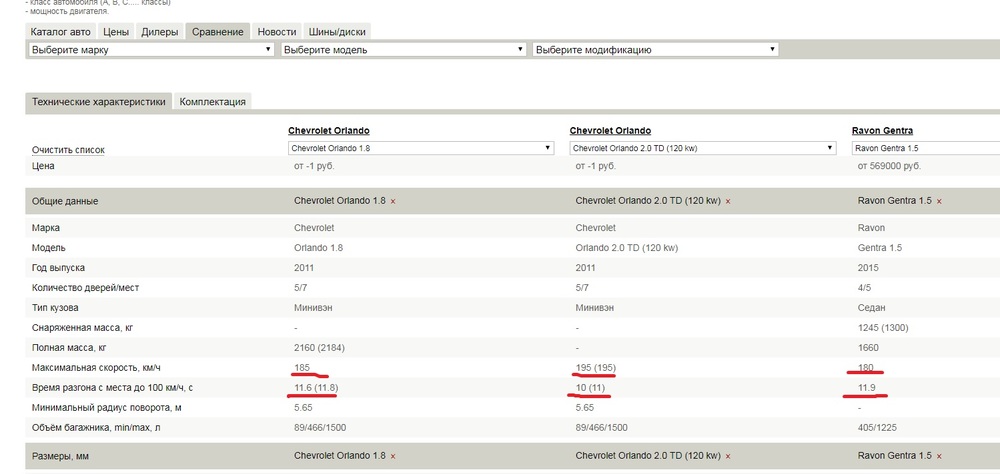Open the first Chevrolet Orlando heading link

coord(329,131)
